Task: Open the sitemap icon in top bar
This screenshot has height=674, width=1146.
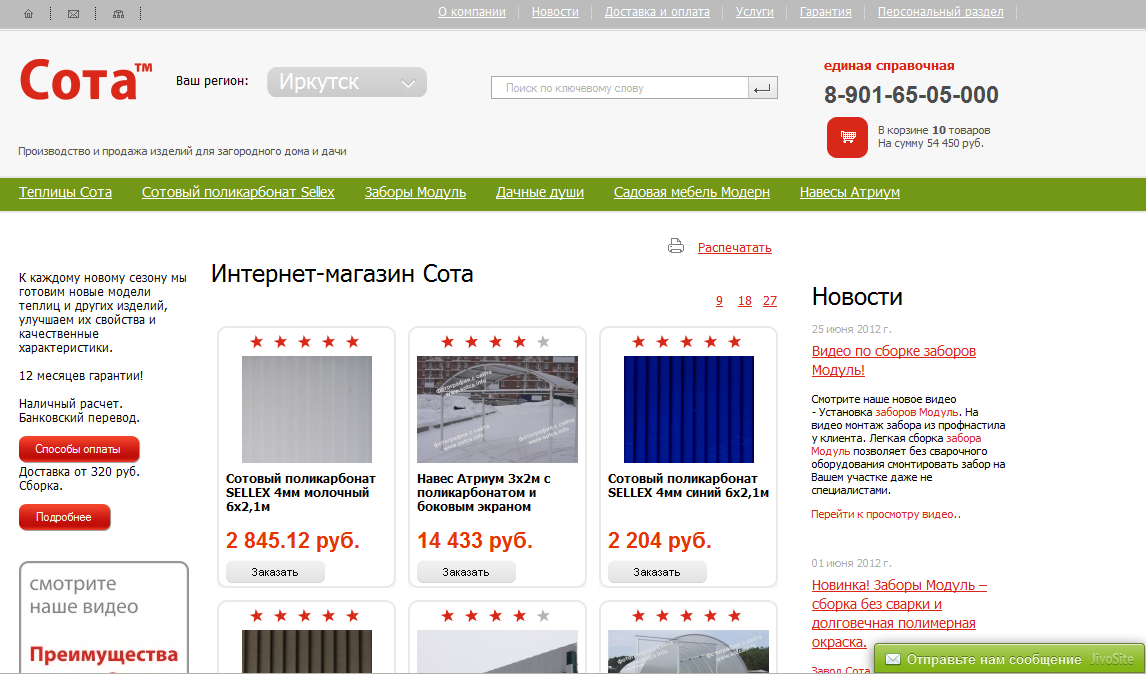Action: click(118, 13)
